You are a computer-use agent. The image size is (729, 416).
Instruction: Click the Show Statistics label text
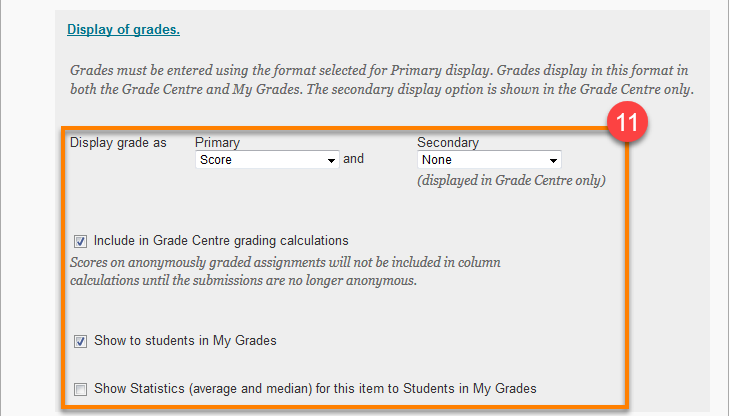315,389
